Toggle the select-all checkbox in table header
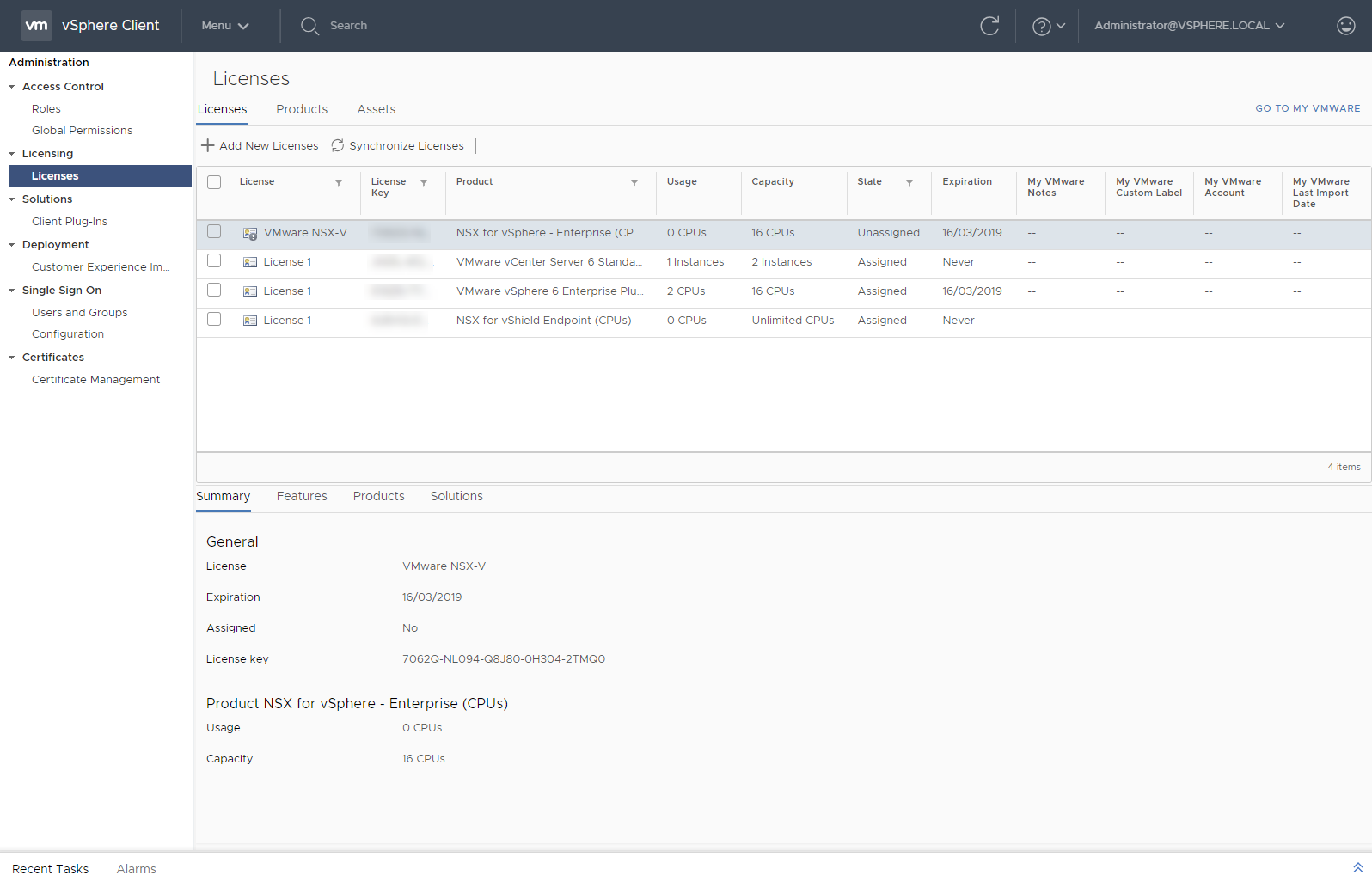Screen dimensions: 1372x881 pos(214,182)
